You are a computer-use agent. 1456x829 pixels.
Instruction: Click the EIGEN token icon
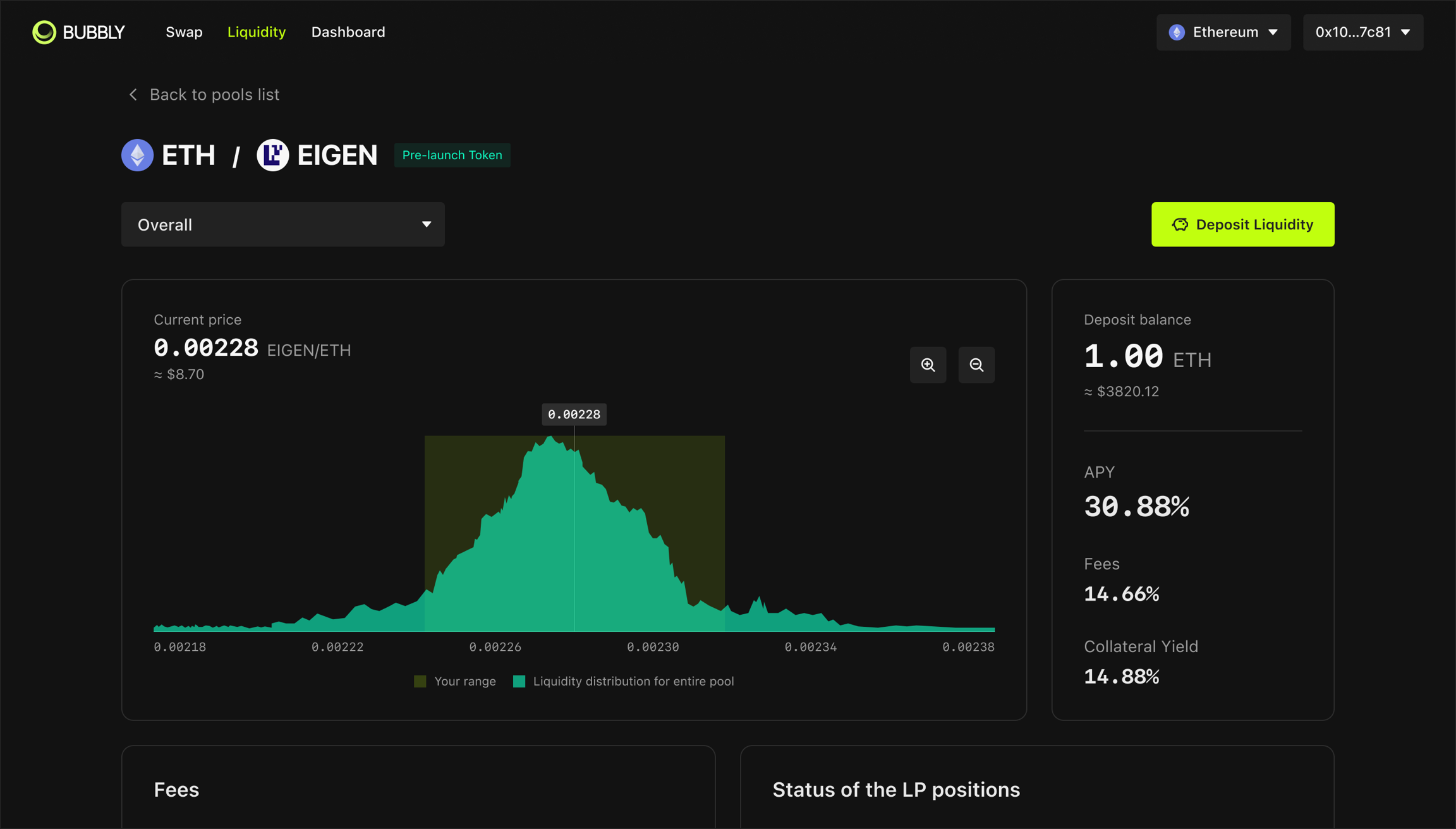[273, 155]
